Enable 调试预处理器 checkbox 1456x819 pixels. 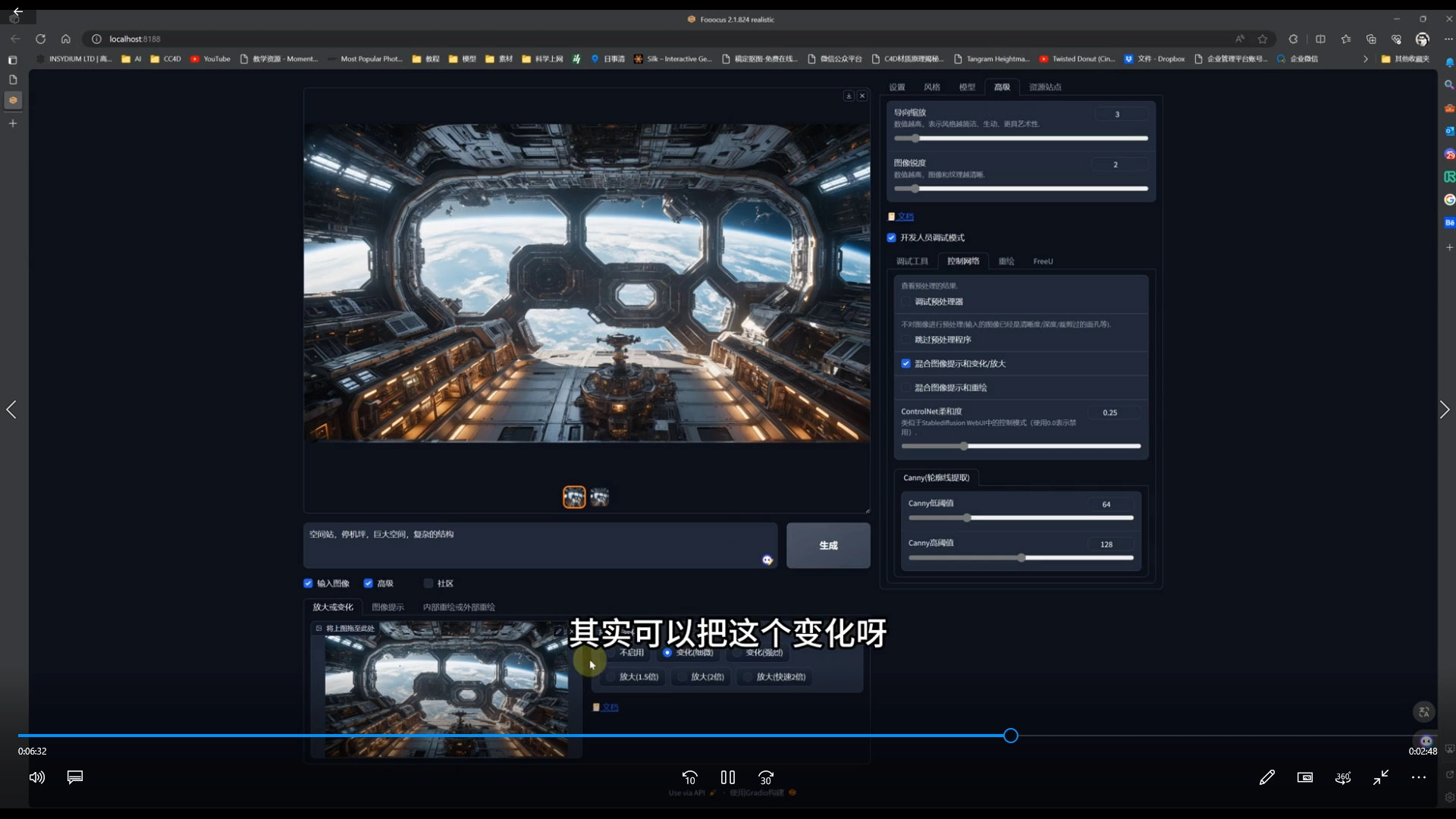click(x=906, y=302)
